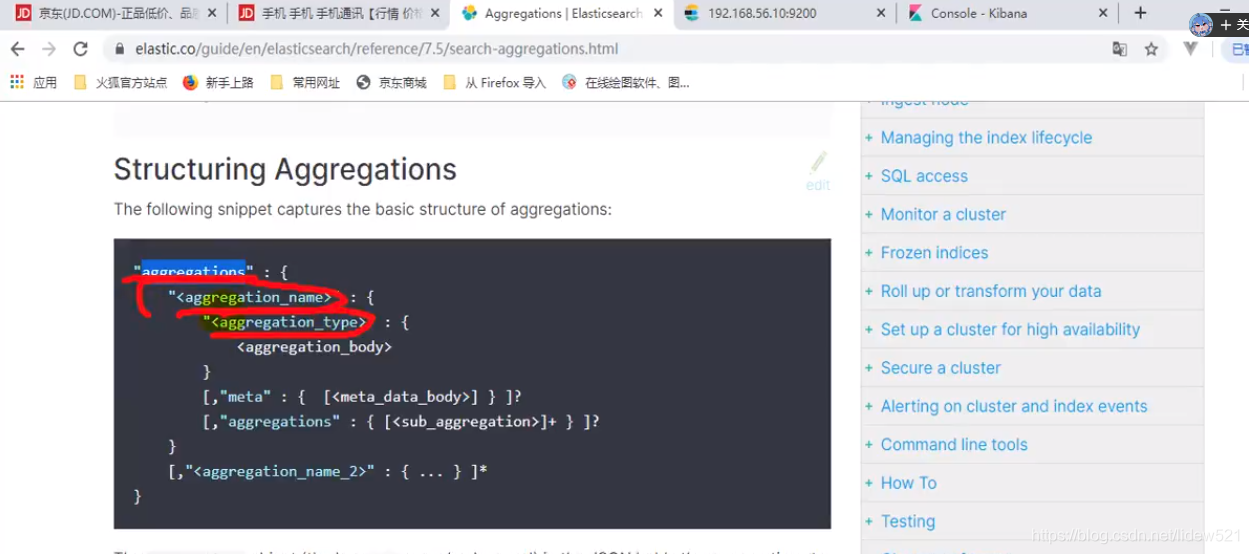Click the highlighted "aggregations" key in code
Image resolution: width=1249 pixels, height=554 pixels.
click(193, 271)
